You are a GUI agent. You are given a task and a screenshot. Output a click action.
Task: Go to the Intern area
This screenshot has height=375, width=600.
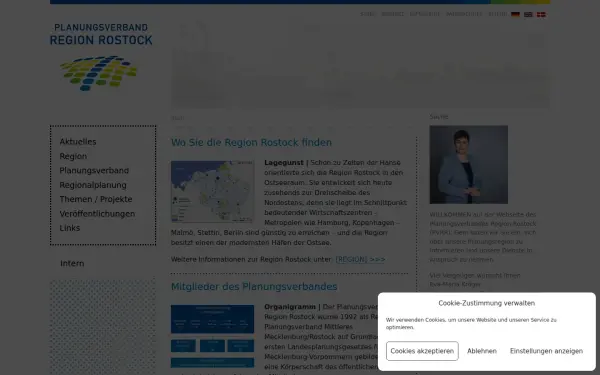point(72,263)
